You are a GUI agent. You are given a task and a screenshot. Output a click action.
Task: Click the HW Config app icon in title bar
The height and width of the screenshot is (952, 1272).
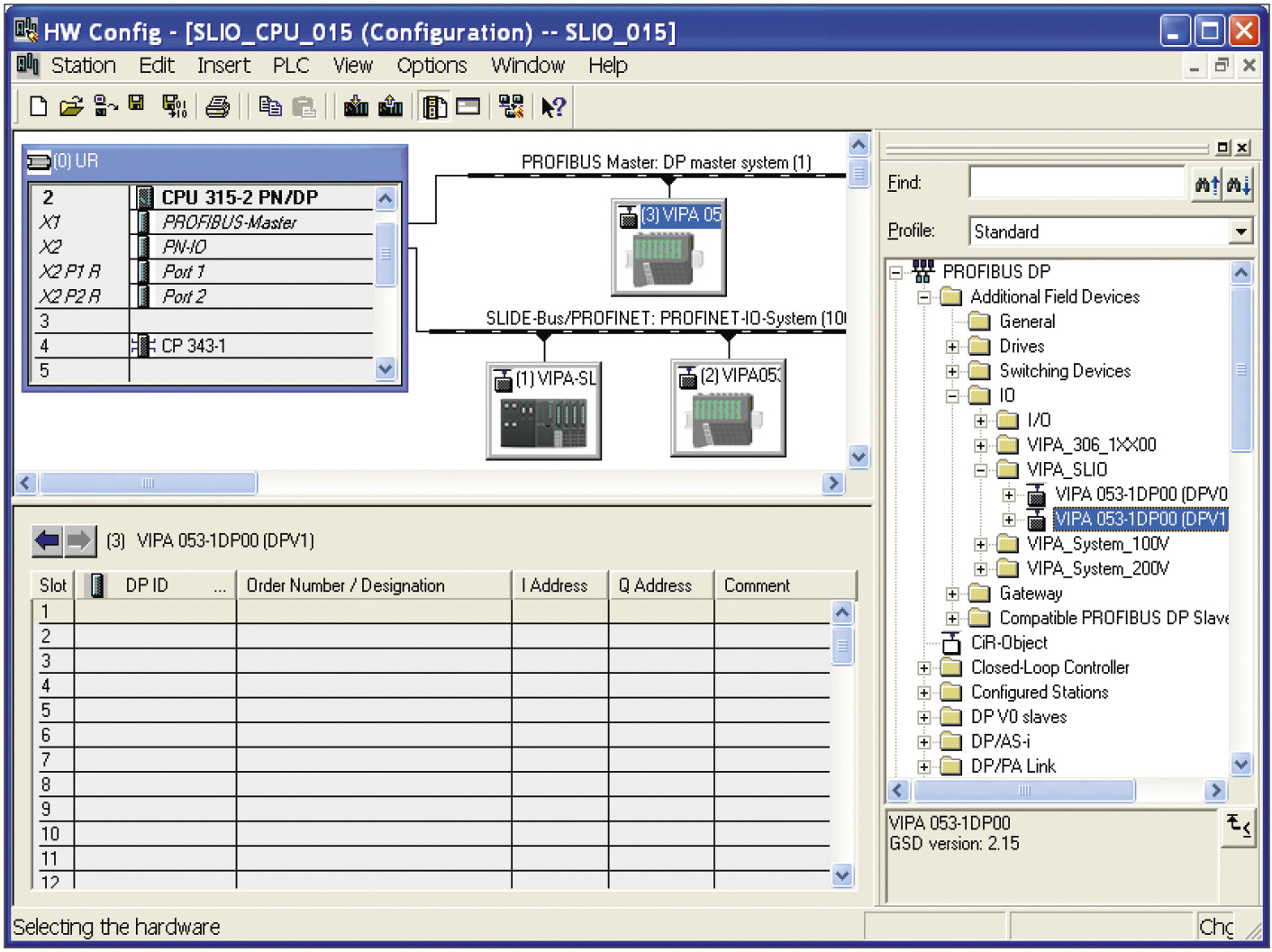click(x=26, y=31)
